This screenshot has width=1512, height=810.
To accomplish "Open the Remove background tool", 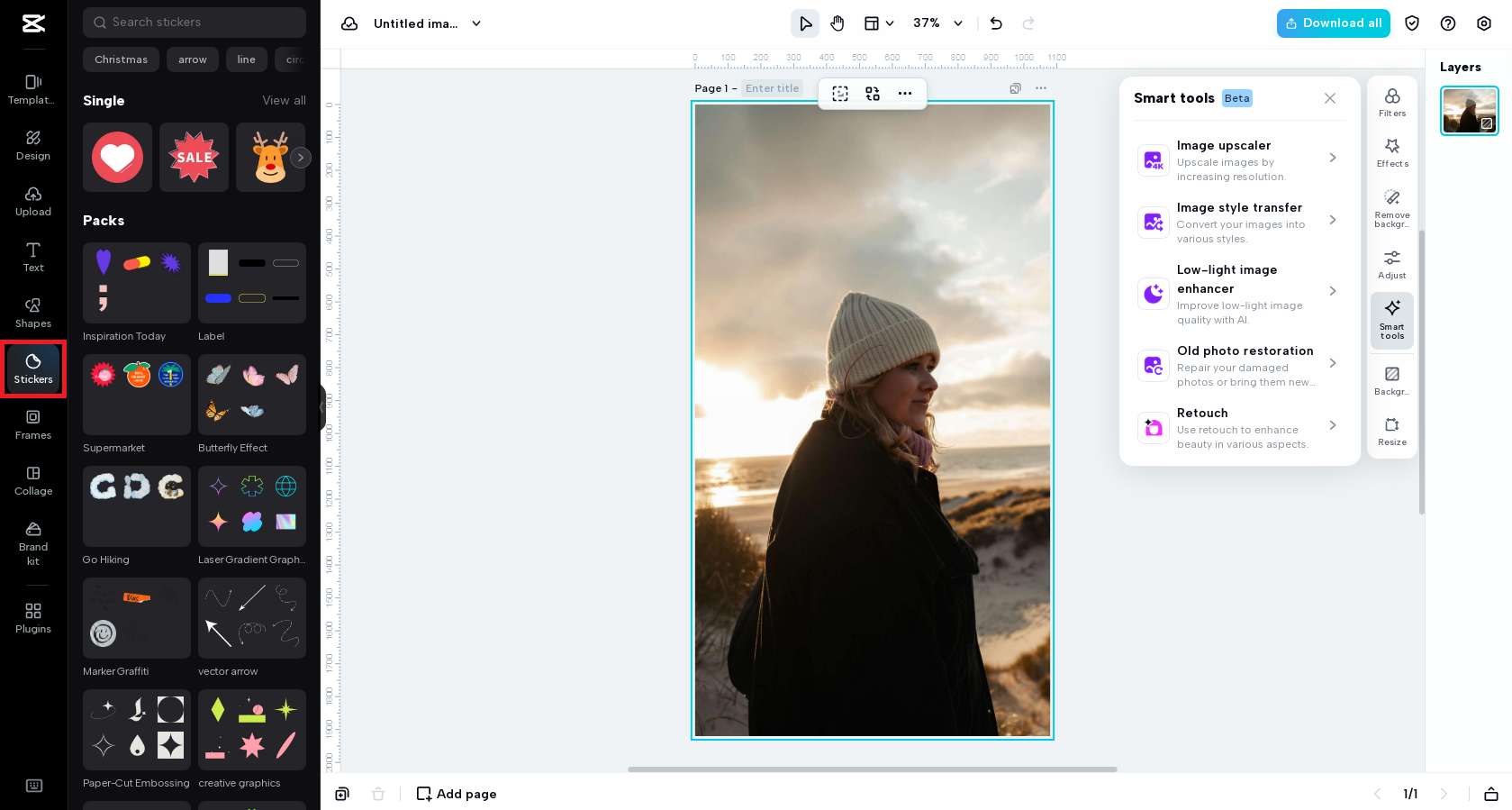I will tap(1391, 207).
